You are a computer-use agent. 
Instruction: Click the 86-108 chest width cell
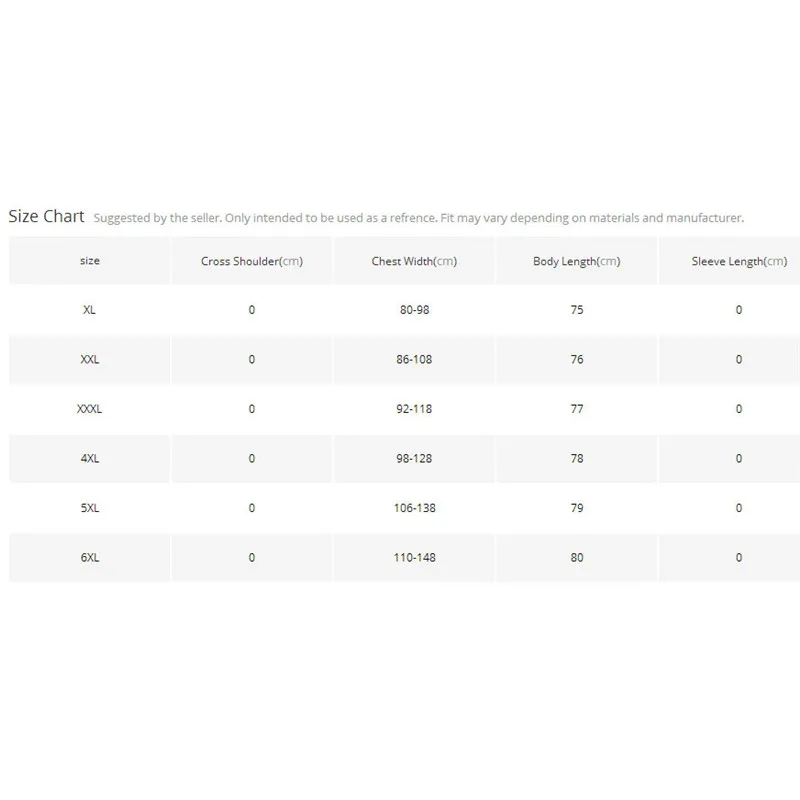[x=414, y=359]
